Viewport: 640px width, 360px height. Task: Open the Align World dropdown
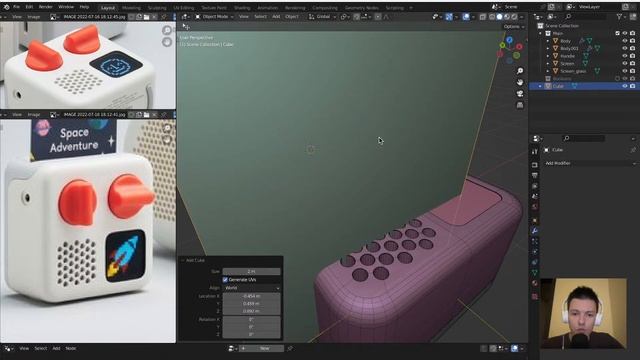[251, 288]
